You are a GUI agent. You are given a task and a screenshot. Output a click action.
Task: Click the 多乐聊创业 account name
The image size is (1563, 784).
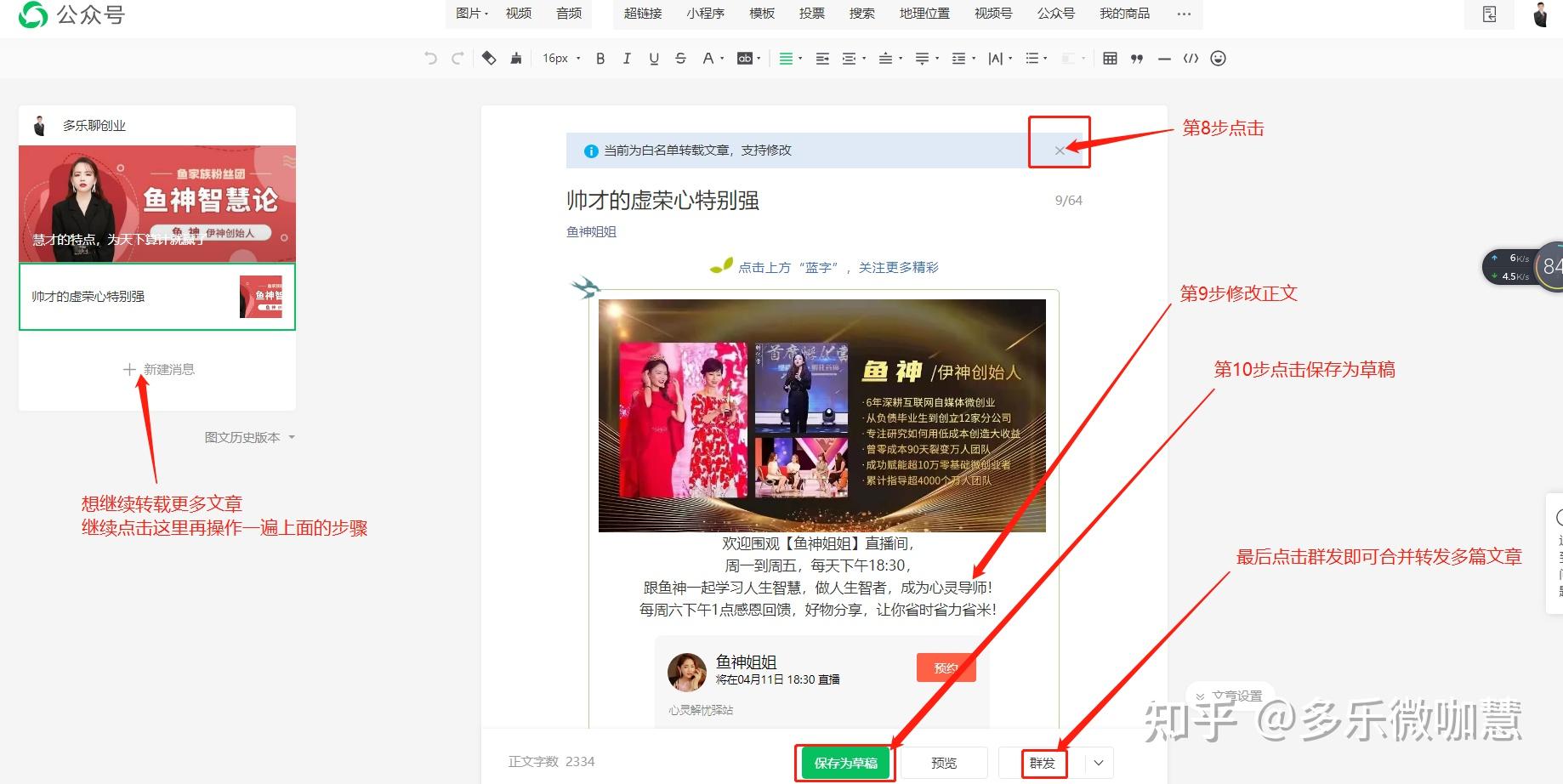click(94, 126)
